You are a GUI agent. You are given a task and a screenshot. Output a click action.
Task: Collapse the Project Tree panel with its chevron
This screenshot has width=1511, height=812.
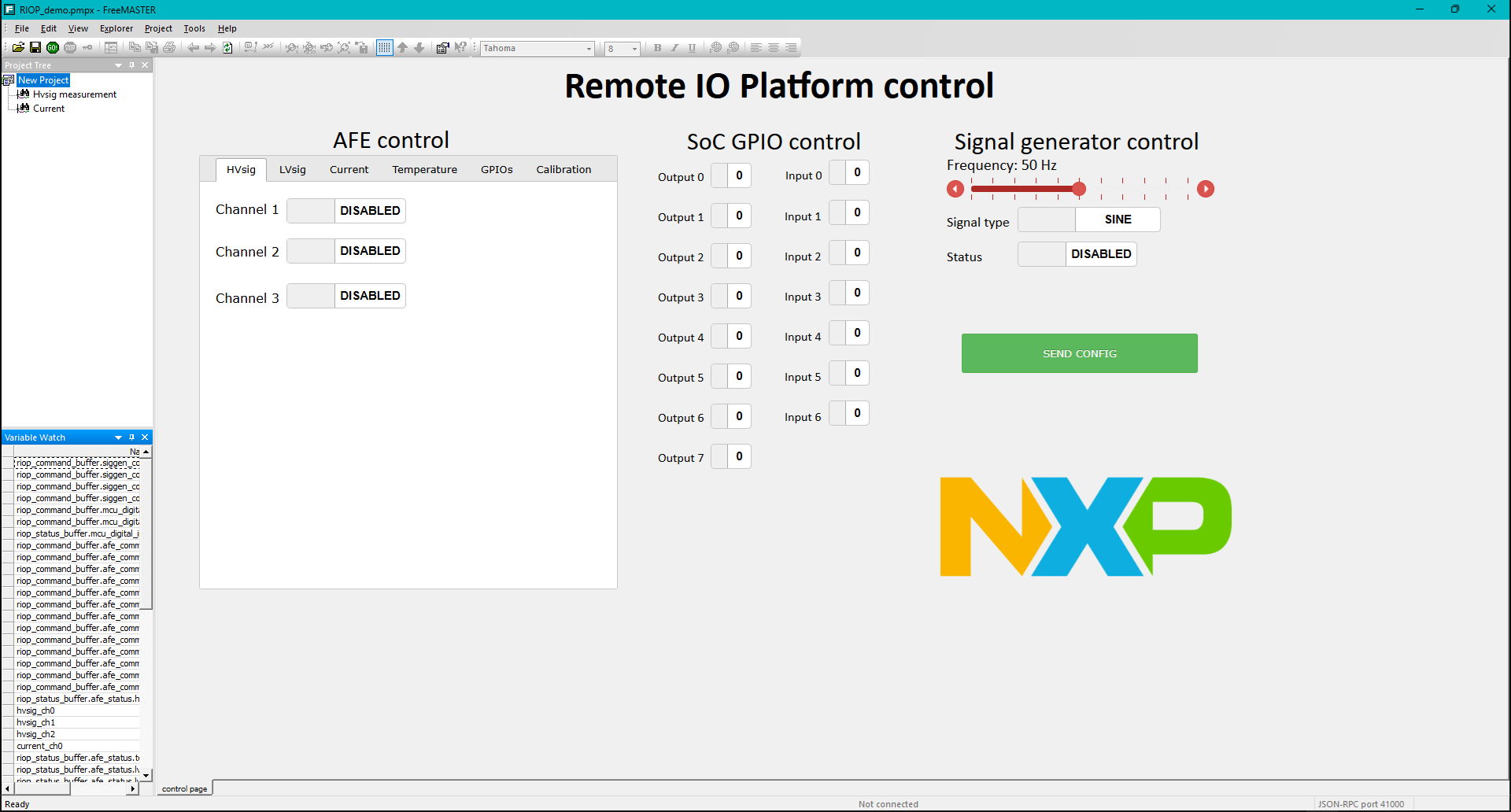119,65
